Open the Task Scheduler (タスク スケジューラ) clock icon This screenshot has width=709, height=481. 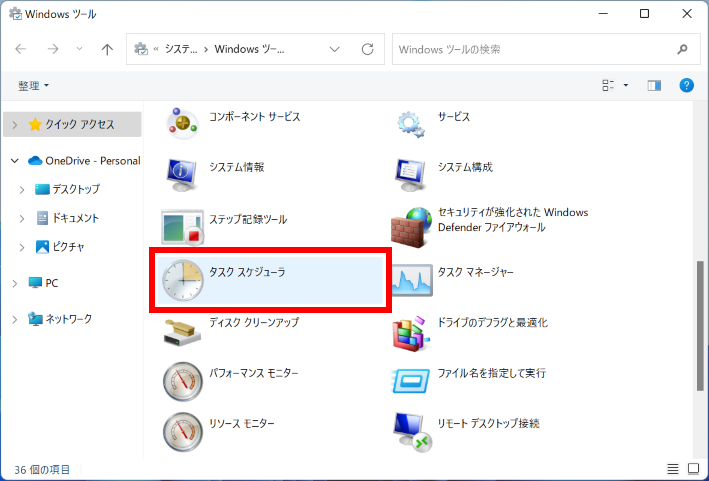pos(183,280)
